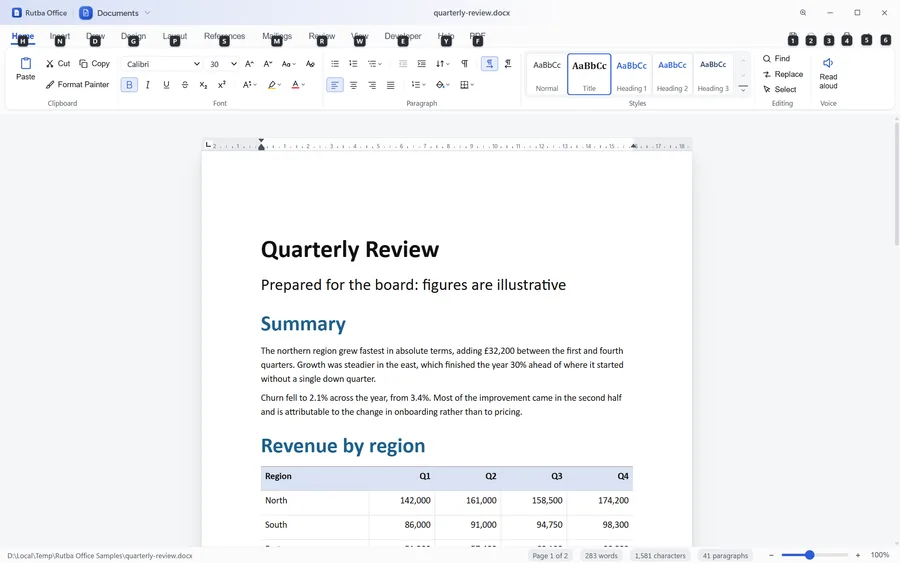900x563 pixels.
Task: Click the Replace button
Action: (x=782, y=74)
